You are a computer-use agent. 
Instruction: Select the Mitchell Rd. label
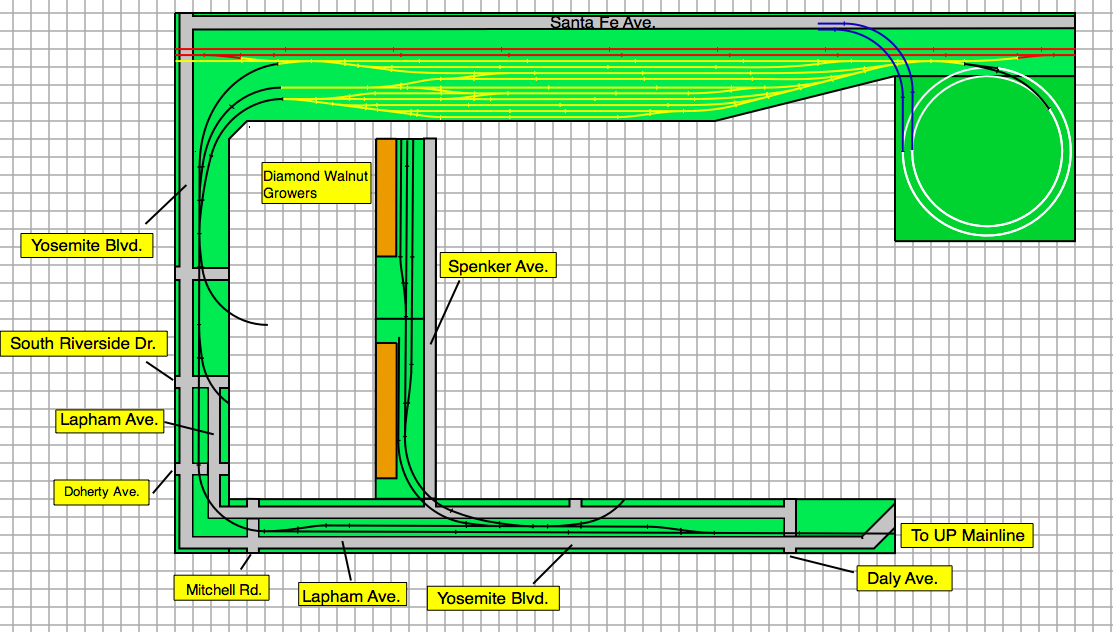pyautogui.click(x=221, y=590)
